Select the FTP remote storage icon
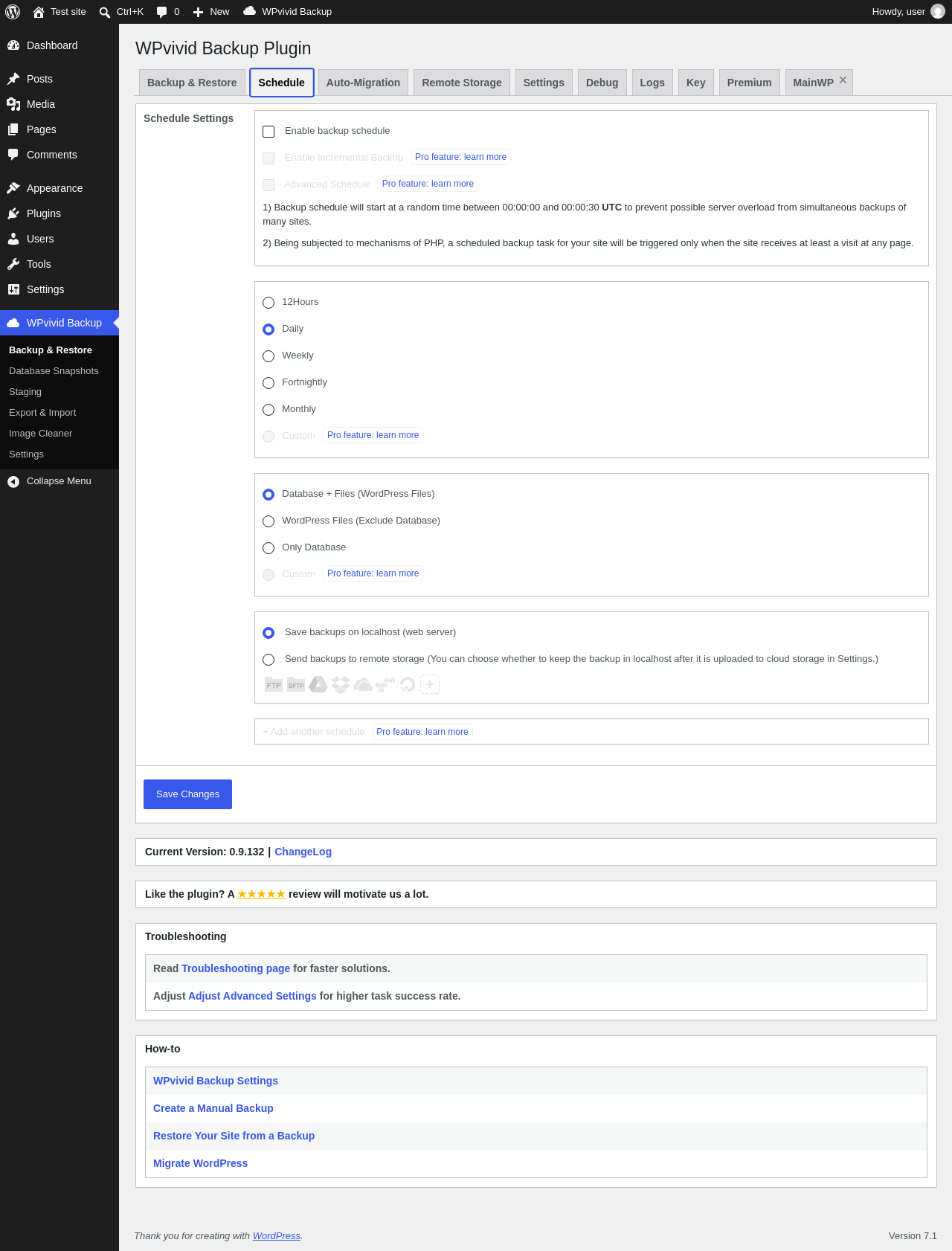 pyautogui.click(x=274, y=684)
